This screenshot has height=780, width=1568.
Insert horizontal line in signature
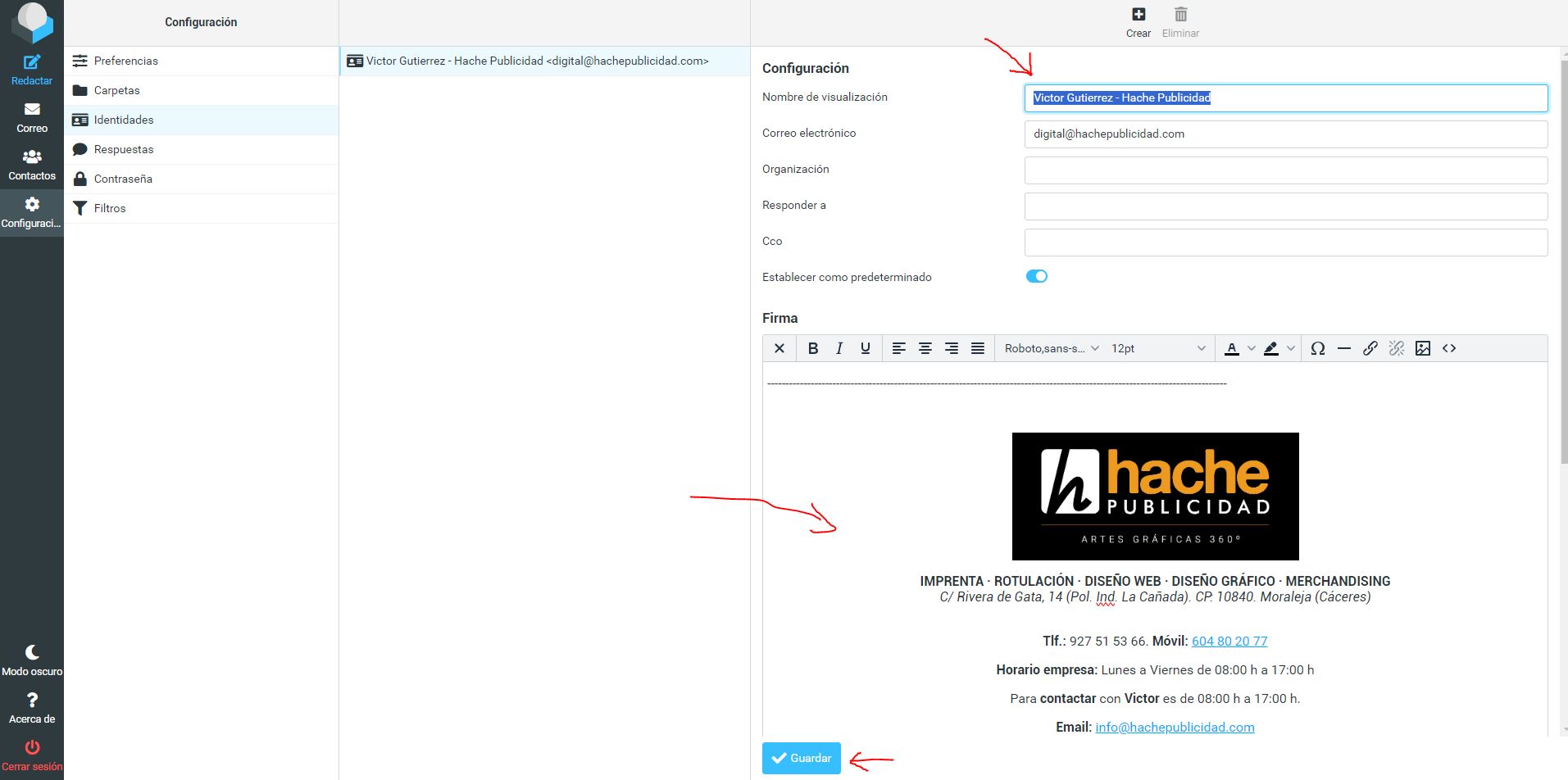point(1344,349)
